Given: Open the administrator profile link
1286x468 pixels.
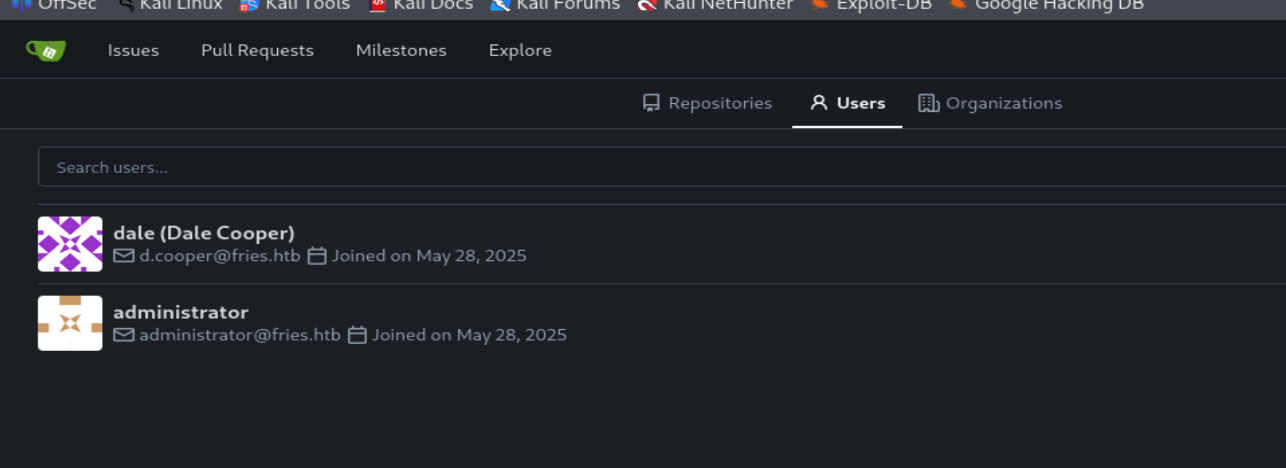Looking at the screenshot, I should pyautogui.click(x=181, y=312).
